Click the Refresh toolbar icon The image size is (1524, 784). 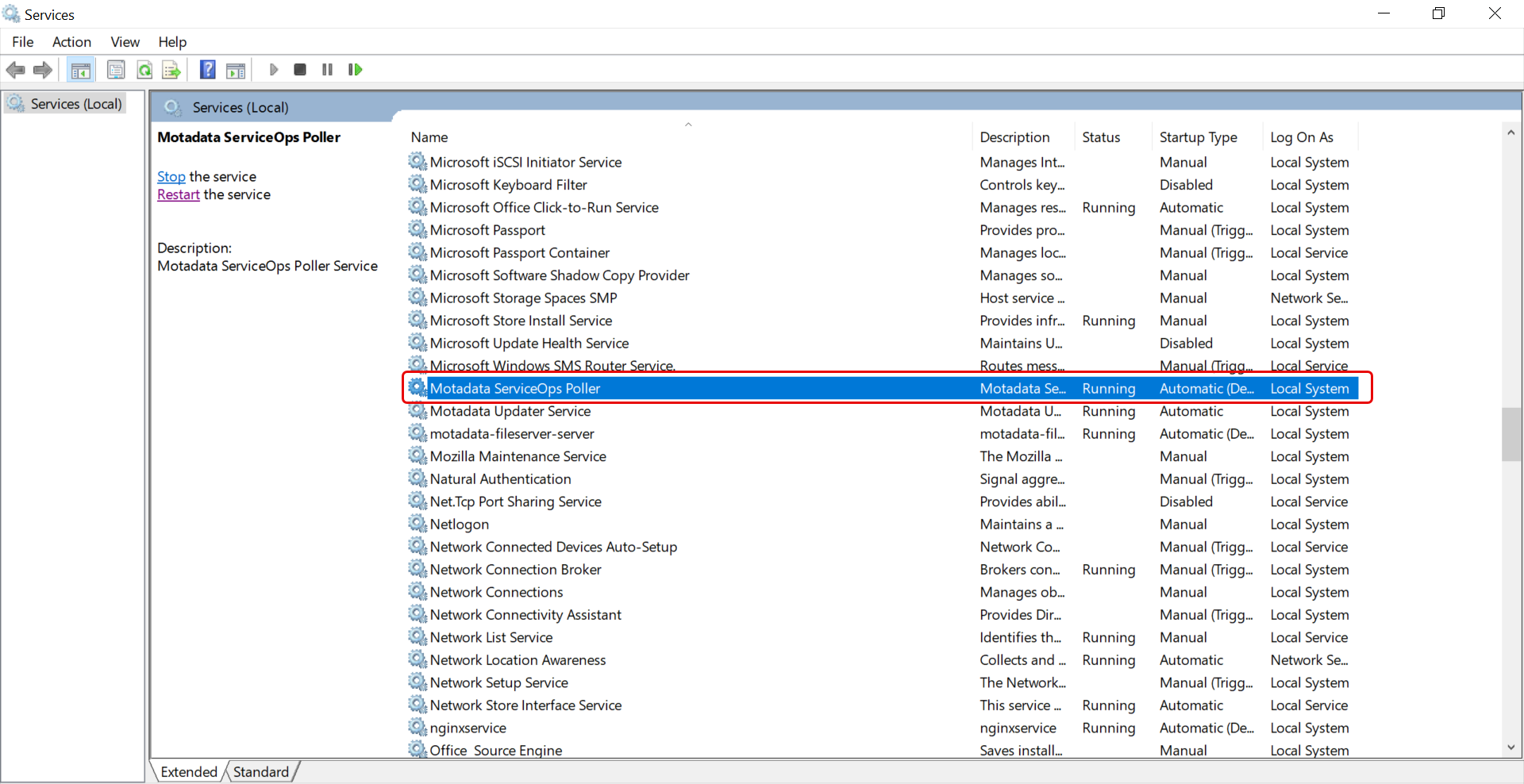click(144, 70)
